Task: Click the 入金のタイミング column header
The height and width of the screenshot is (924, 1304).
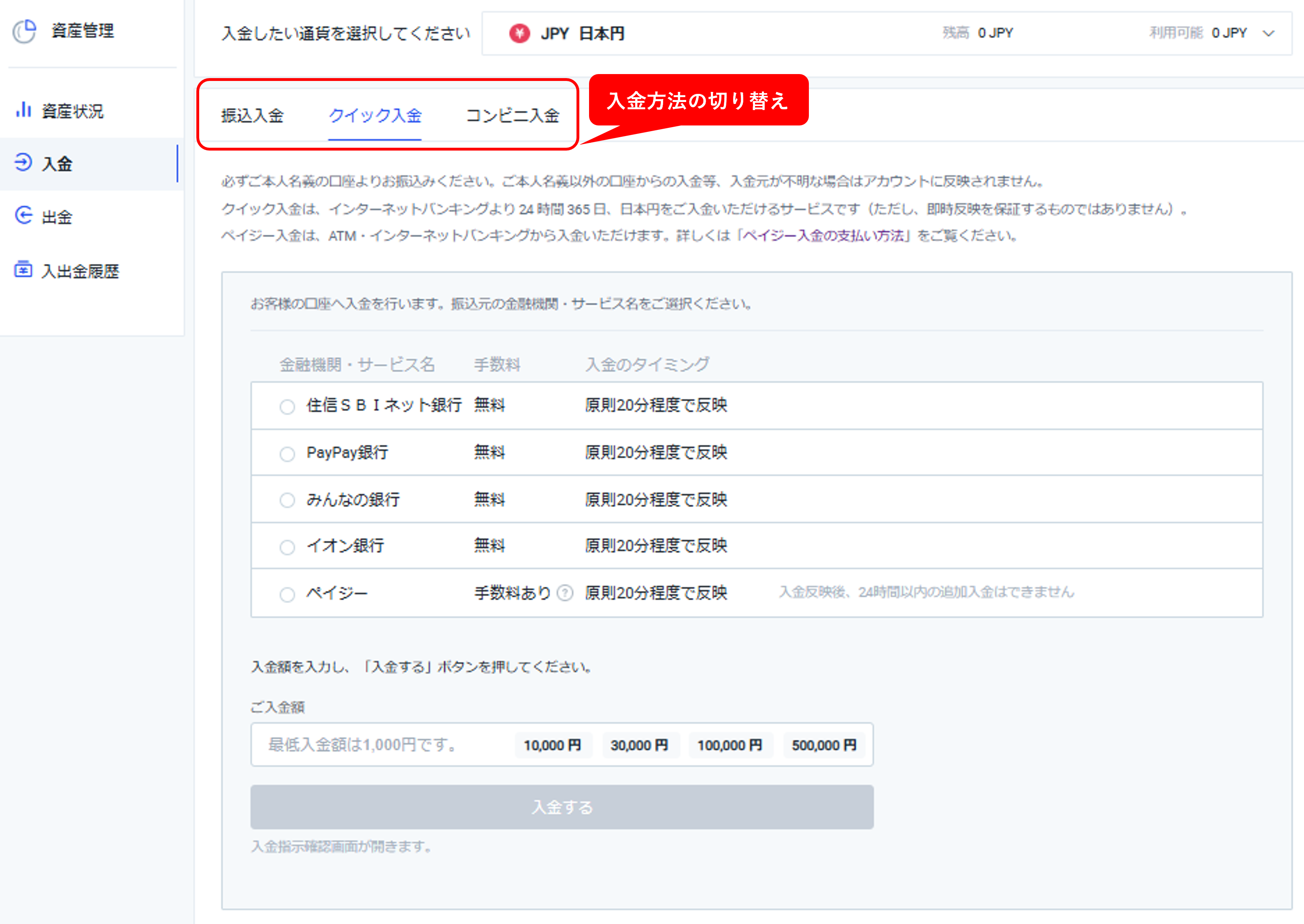Action: 647,364
